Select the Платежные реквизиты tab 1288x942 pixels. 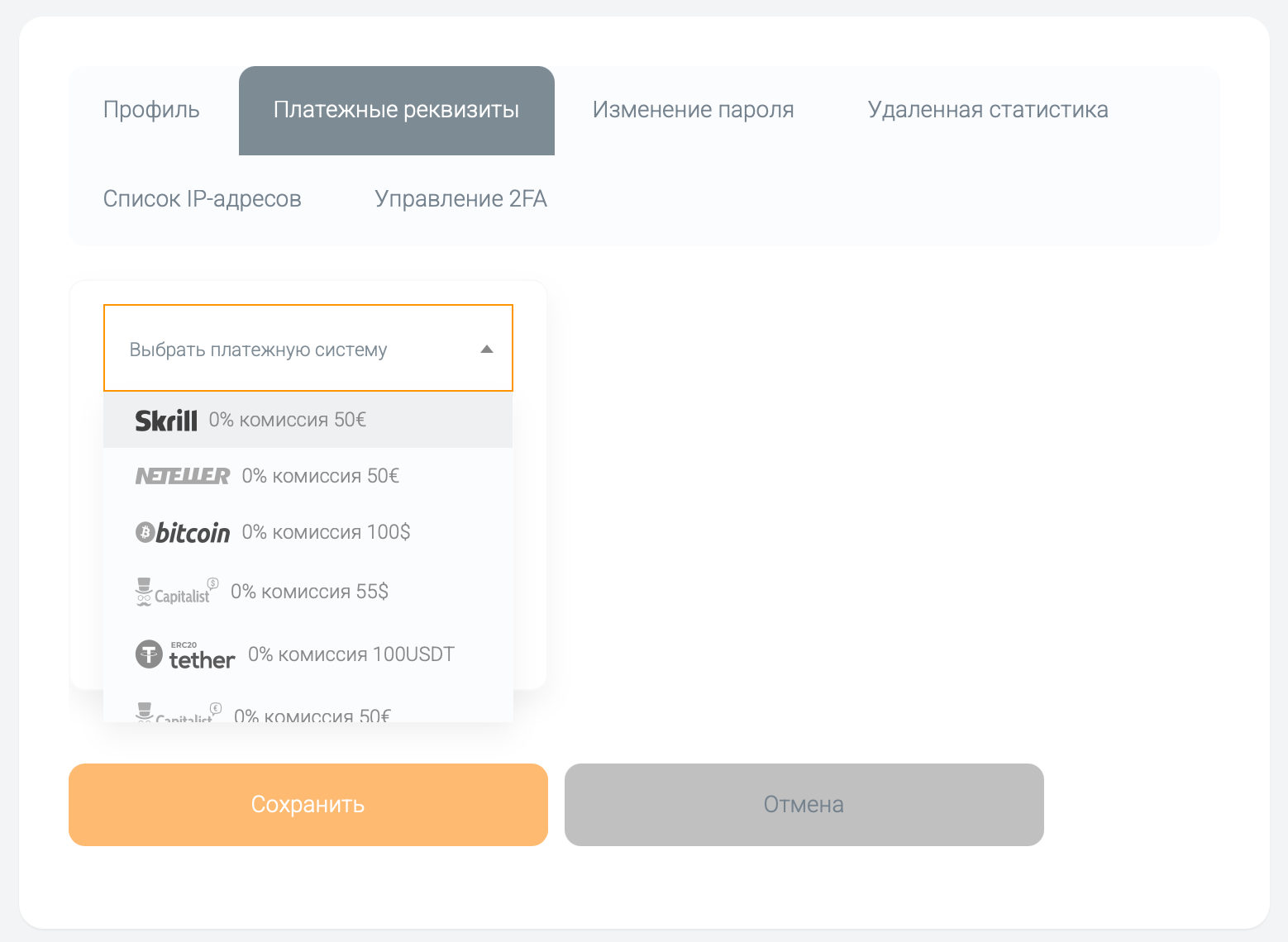(396, 110)
